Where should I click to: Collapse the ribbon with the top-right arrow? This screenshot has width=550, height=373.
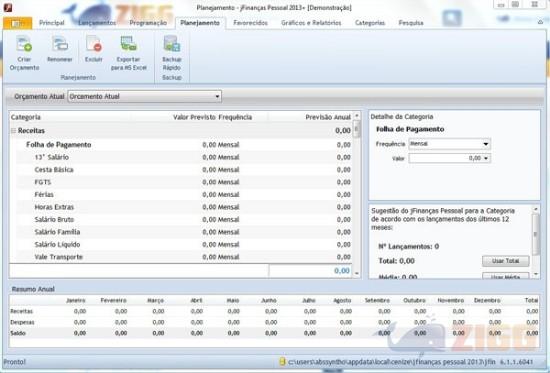[541, 22]
